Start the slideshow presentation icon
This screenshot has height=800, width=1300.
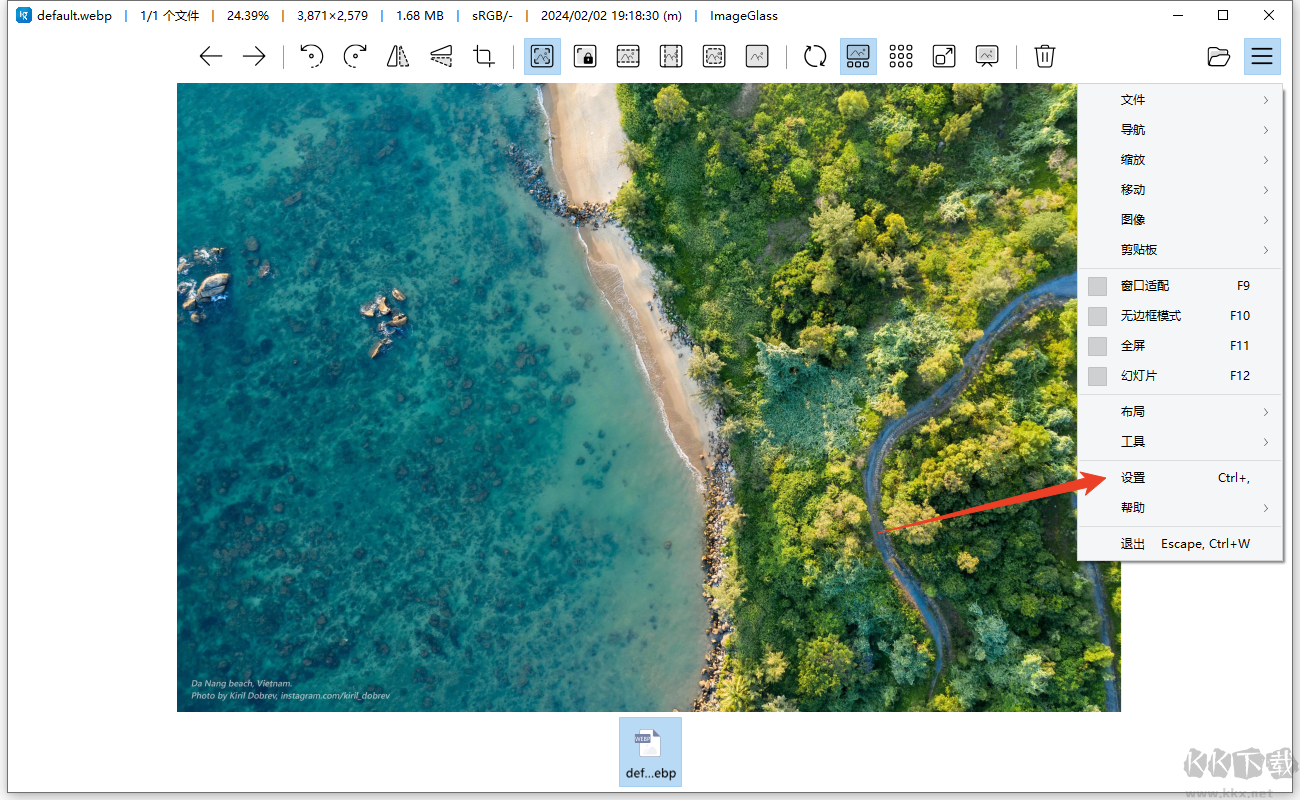pyautogui.click(x=987, y=56)
